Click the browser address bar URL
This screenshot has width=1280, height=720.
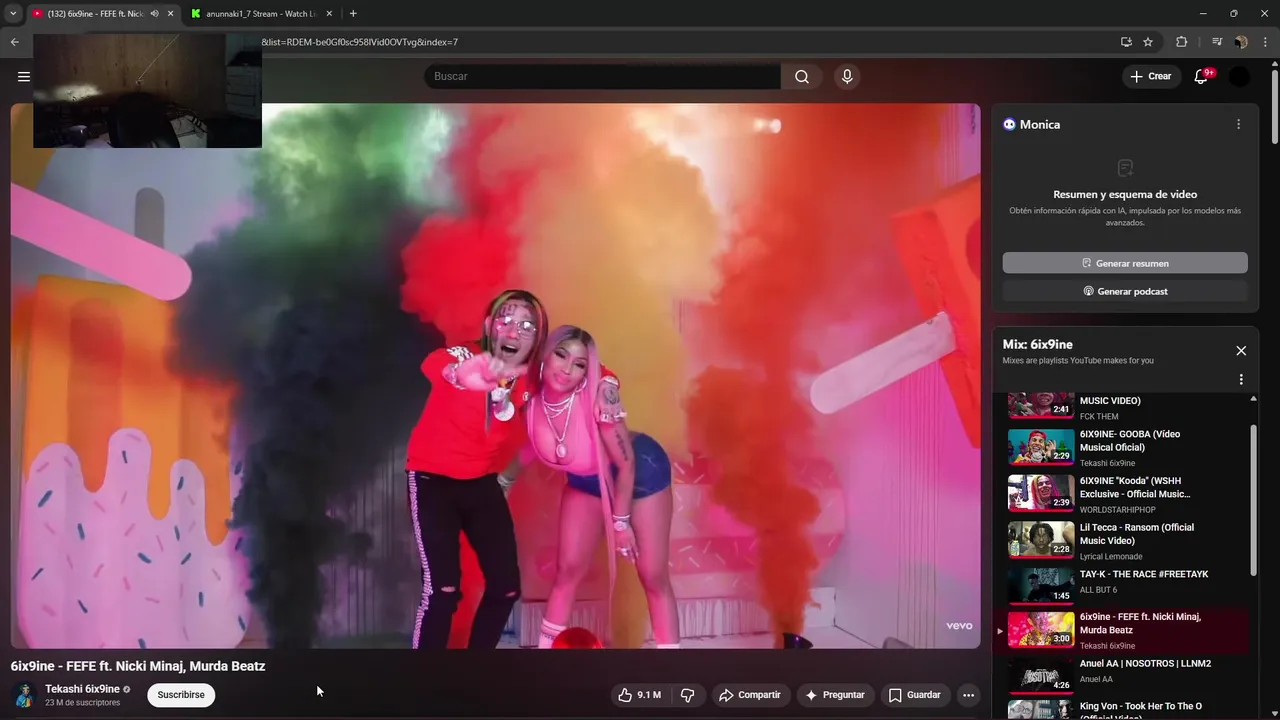click(x=360, y=42)
